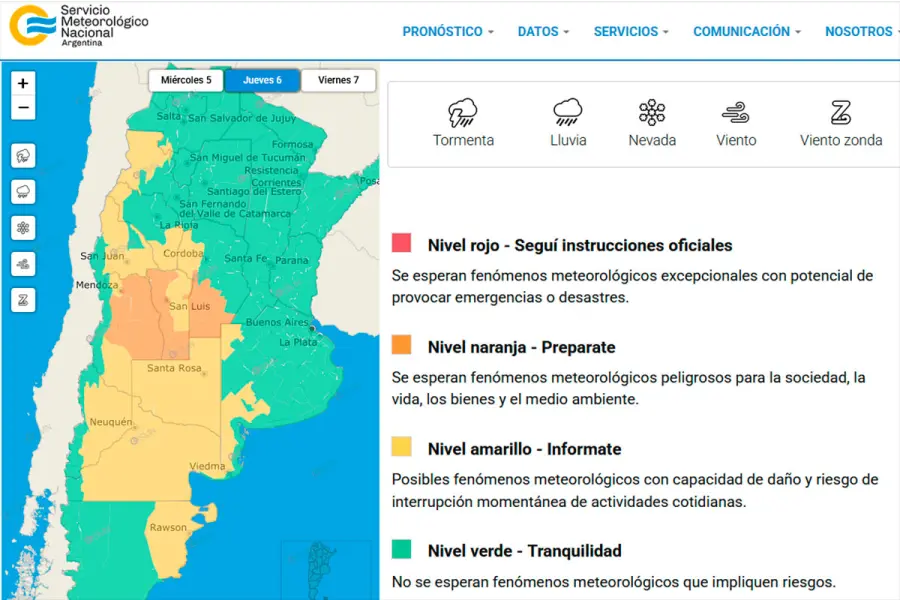
Task: Click the orange Nivel naranja color swatch
Action: tap(402, 345)
